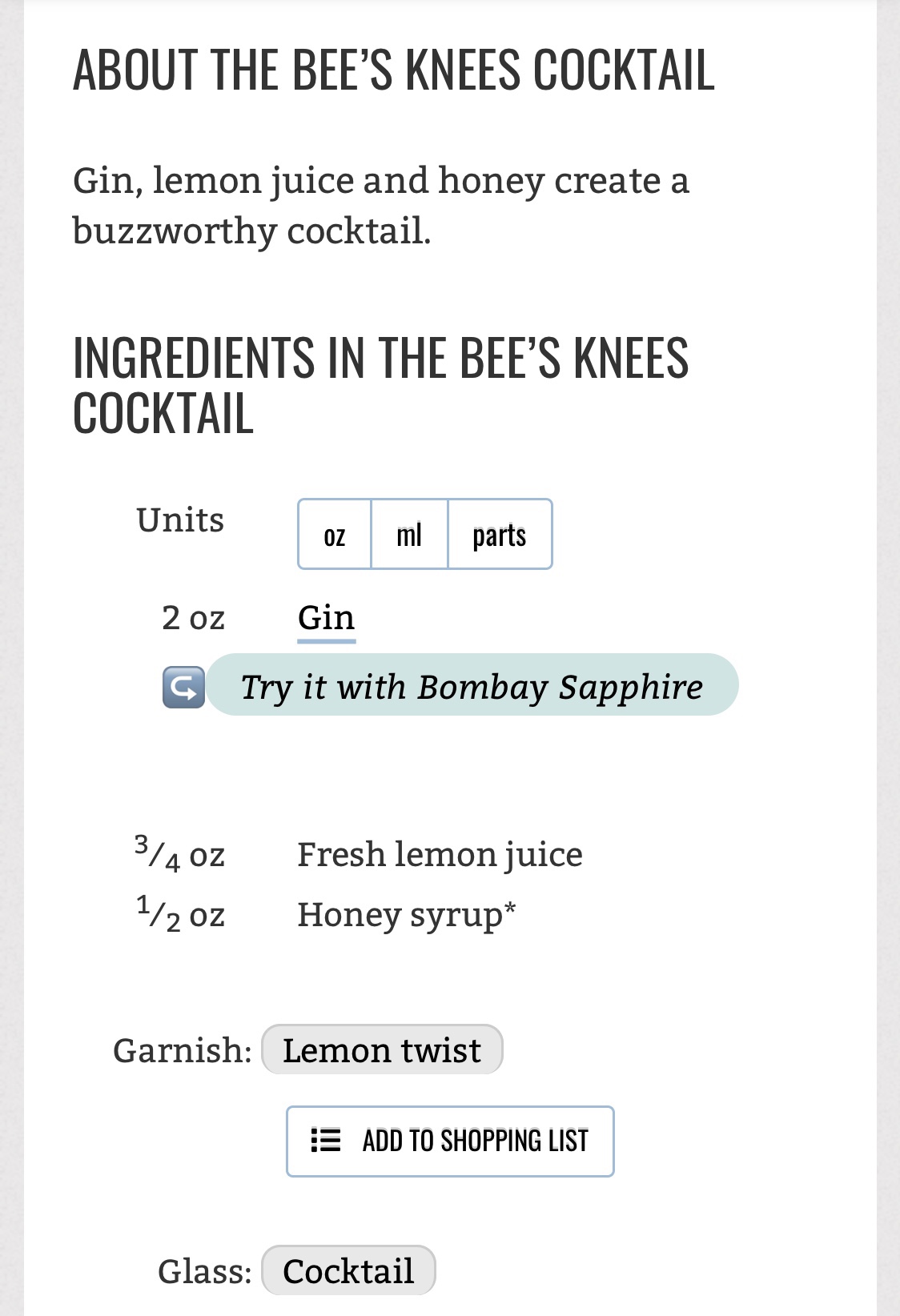Viewport: 900px width, 1316px height.
Task: Tap the Honey syrup ingredient text
Action: (x=406, y=915)
